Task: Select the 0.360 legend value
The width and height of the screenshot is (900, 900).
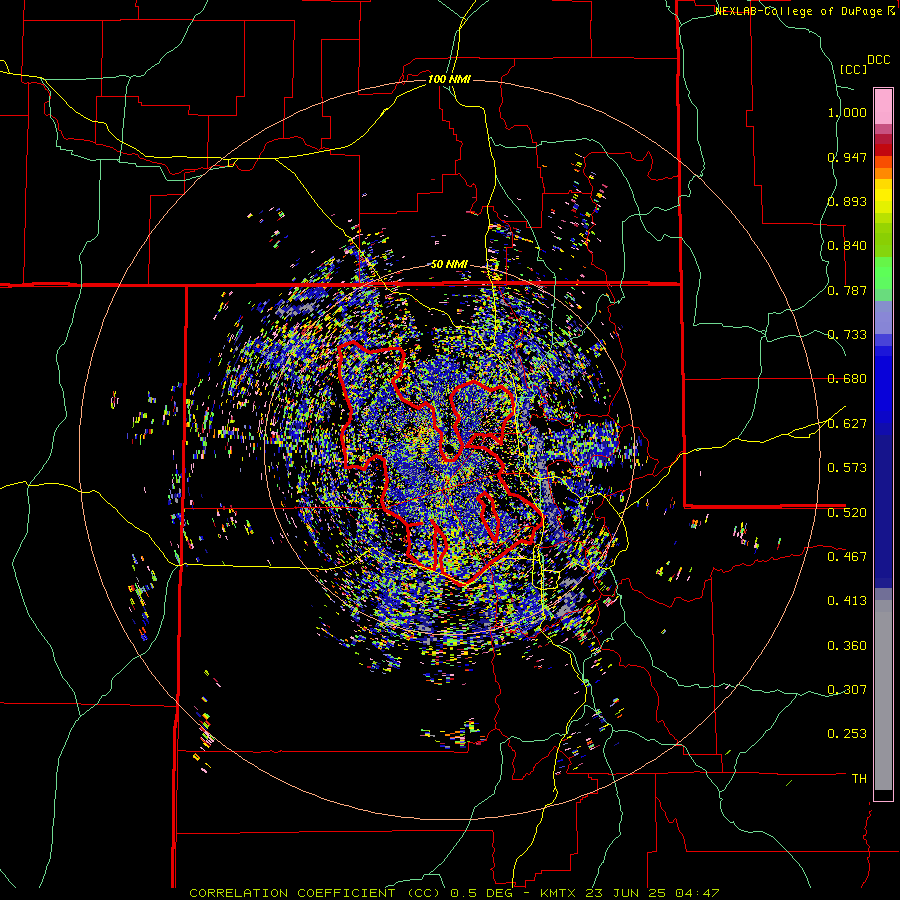Action: pos(847,646)
